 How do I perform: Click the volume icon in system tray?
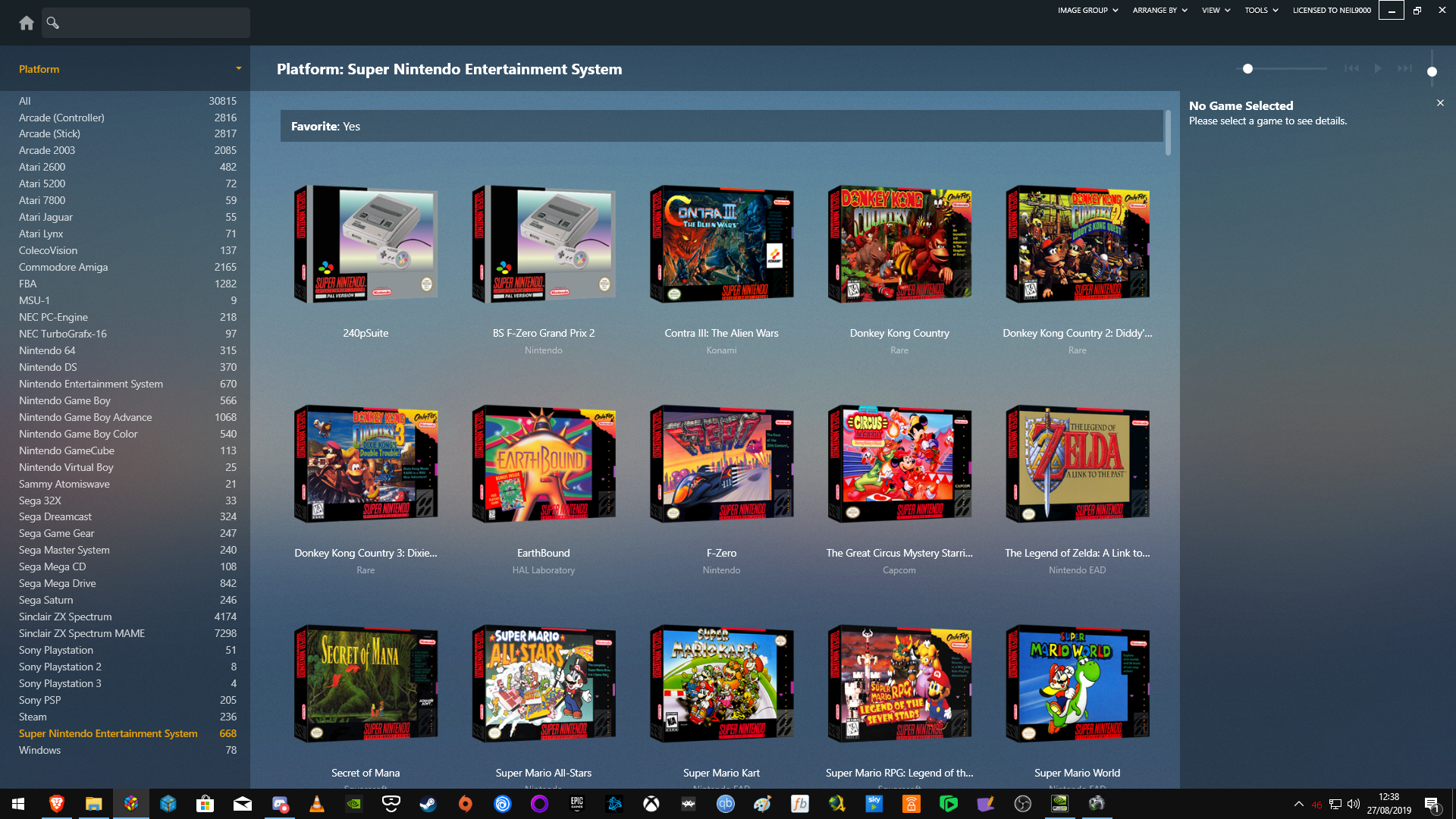point(1354,804)
